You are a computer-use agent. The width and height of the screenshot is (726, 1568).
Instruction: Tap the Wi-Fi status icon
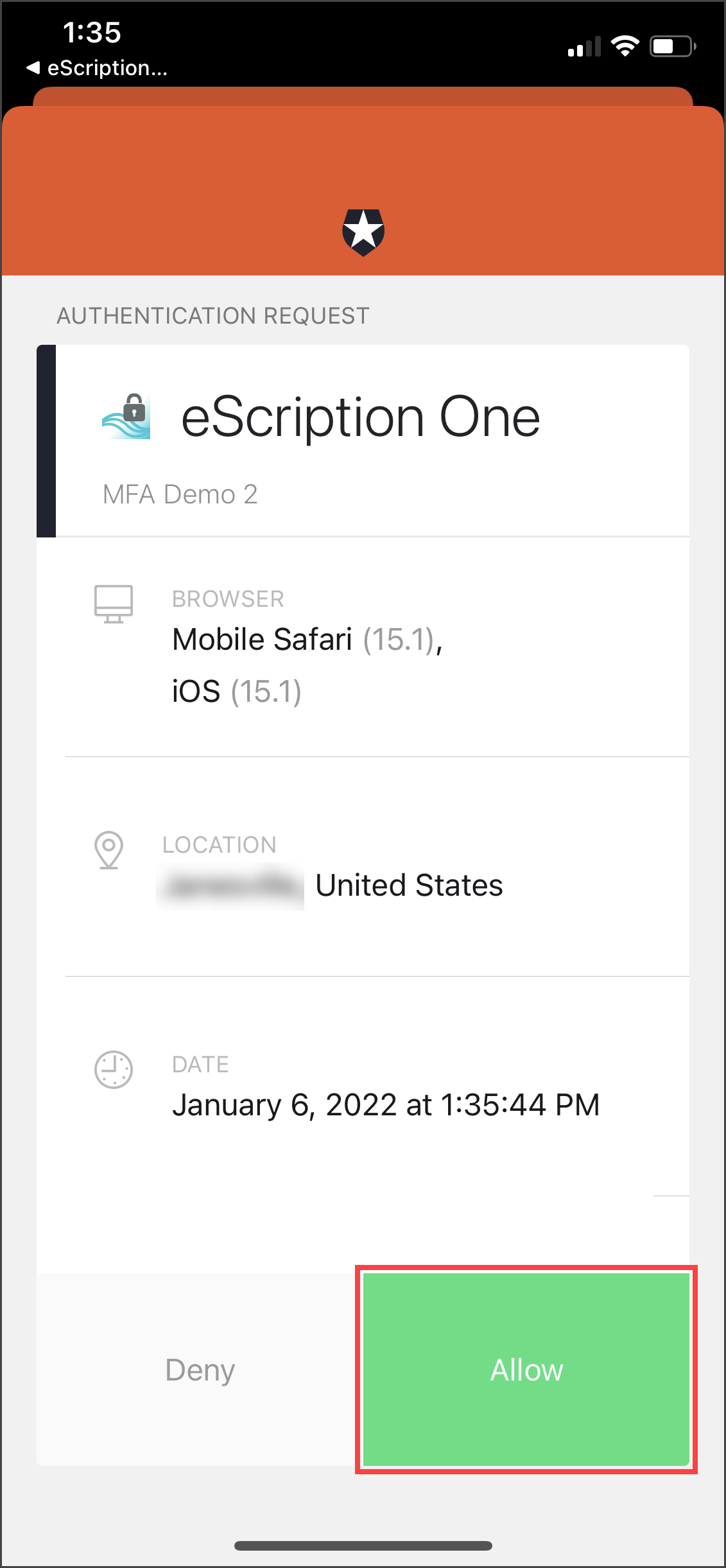pyautogui.click(x=625, y=46)
